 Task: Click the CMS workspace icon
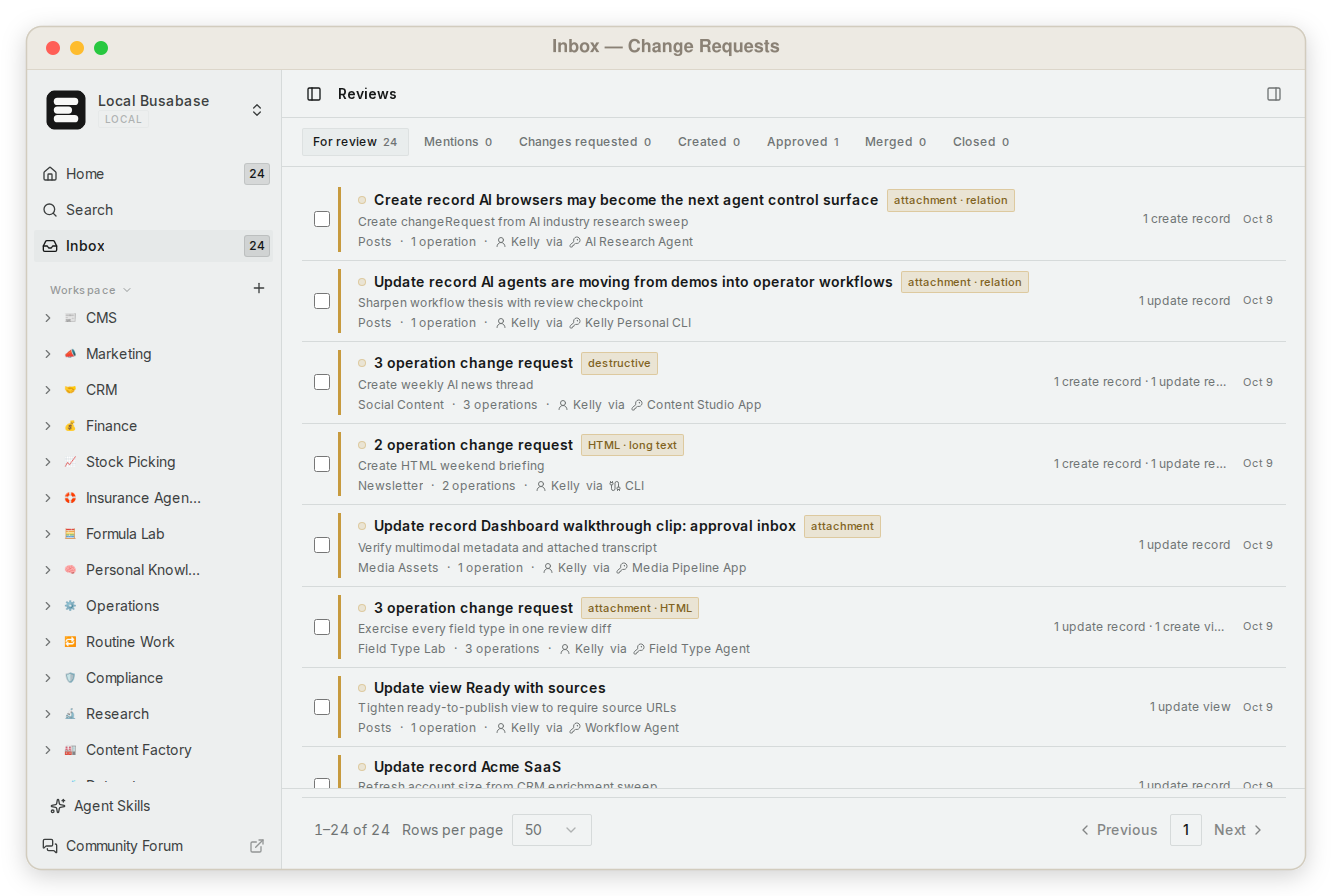[x=70, y=318]
